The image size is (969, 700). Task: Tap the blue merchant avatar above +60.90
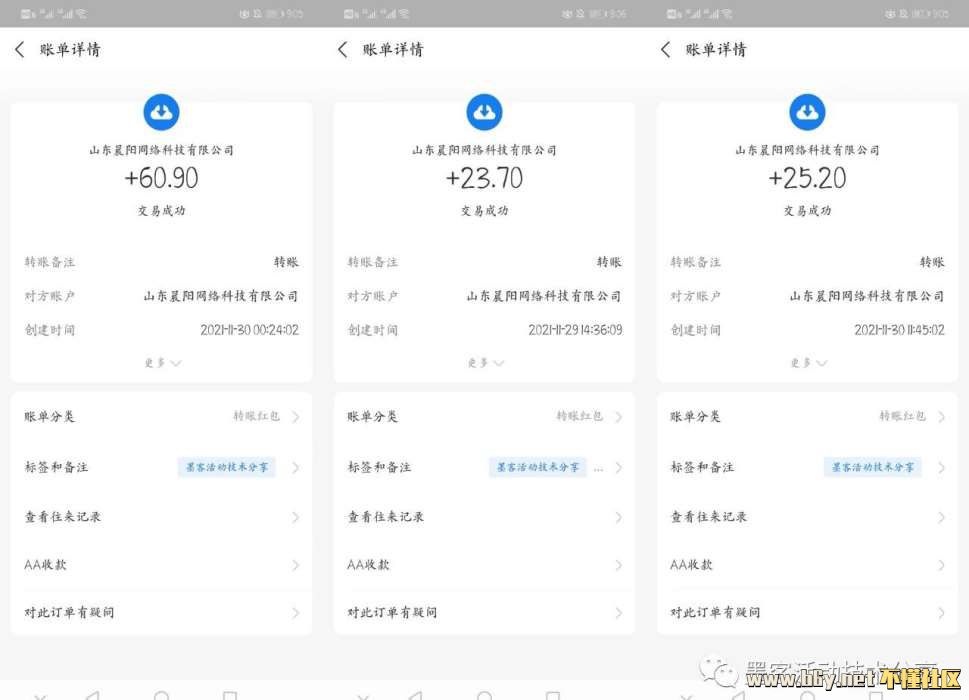(x=161, y=113)
